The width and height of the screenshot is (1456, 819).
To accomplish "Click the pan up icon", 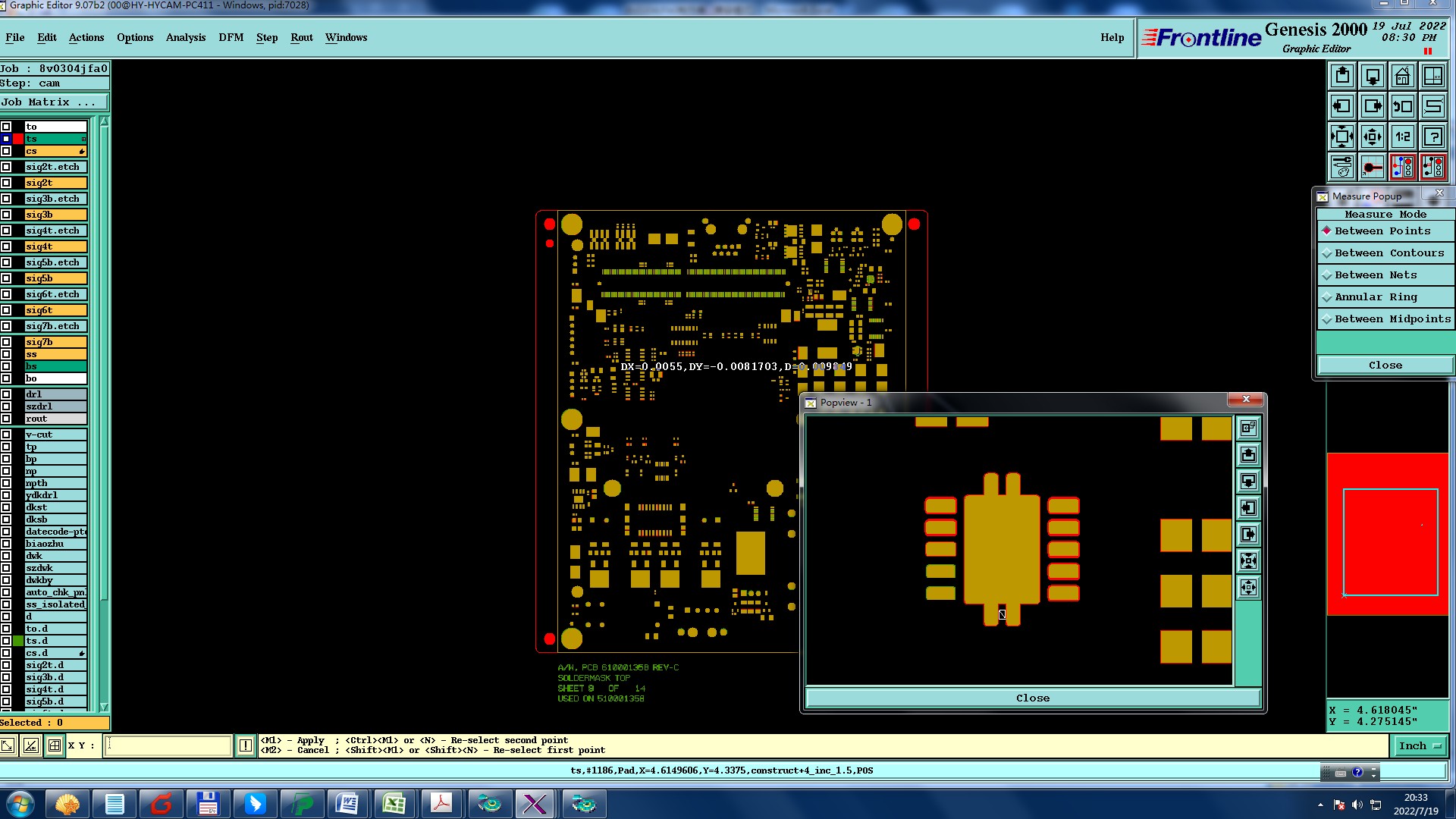I will (x=1342, y=76).
